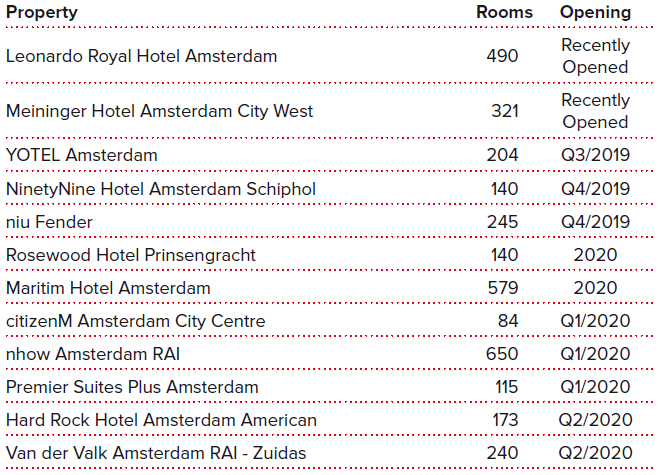The width and height of the screenshot is (659, 475).
Task: Select Premier Suites Plus Amsterdam
Action: coord(132,387)
